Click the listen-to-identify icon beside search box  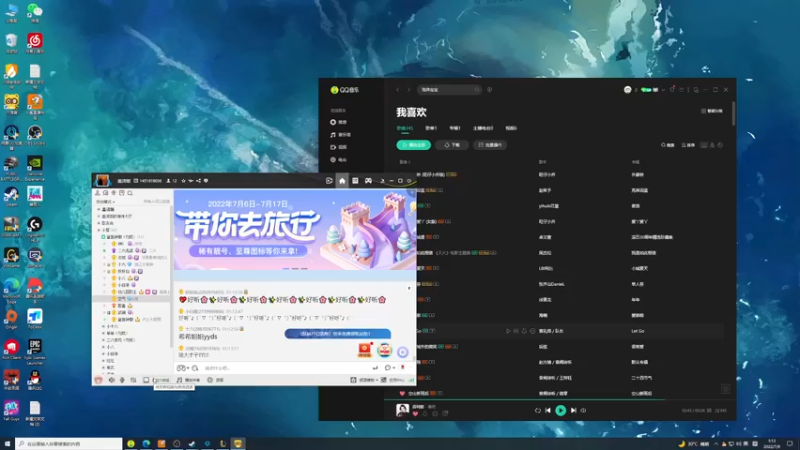[489, 90]
